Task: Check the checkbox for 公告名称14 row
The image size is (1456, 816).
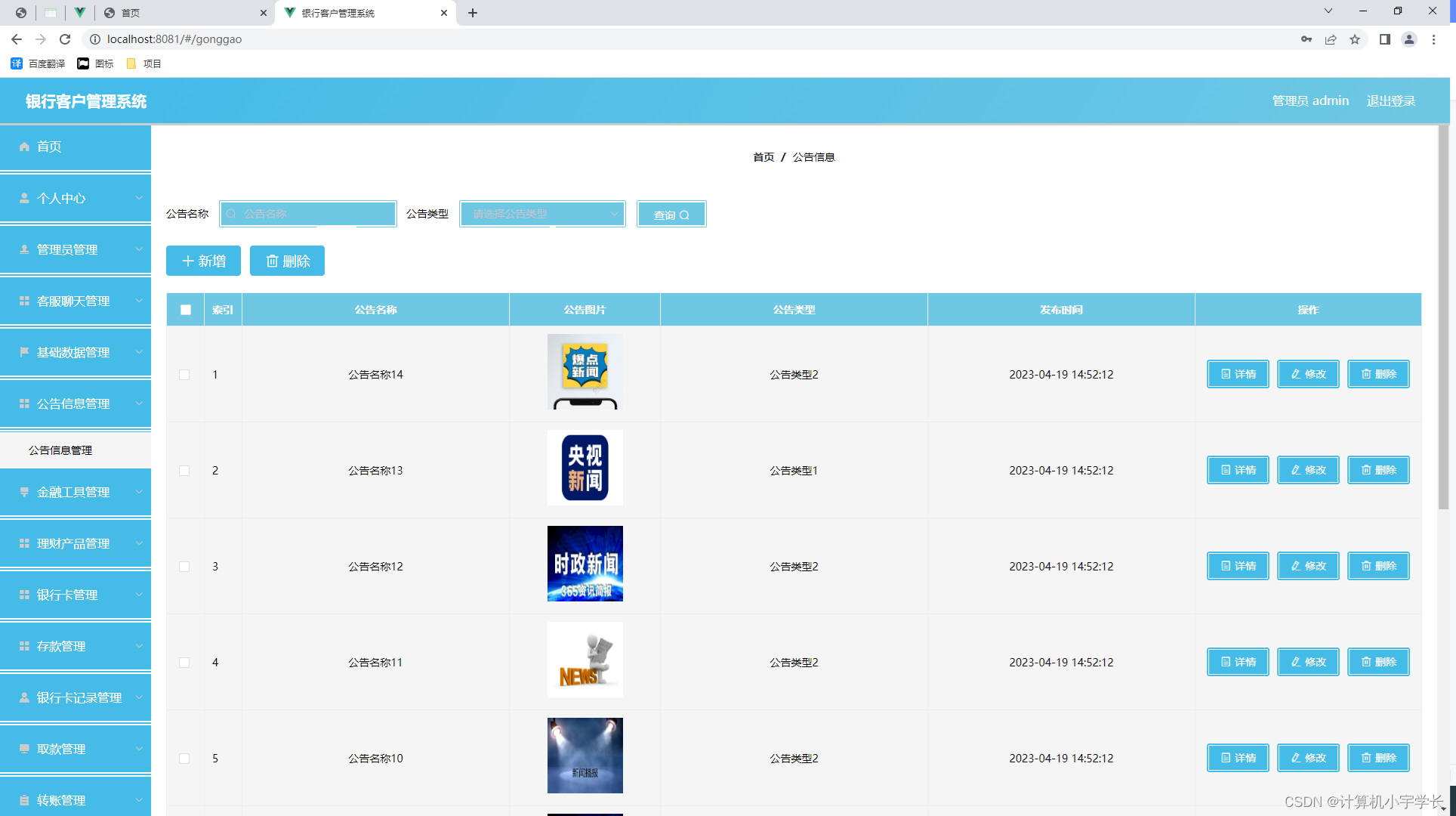Action: tap(184, 374)
